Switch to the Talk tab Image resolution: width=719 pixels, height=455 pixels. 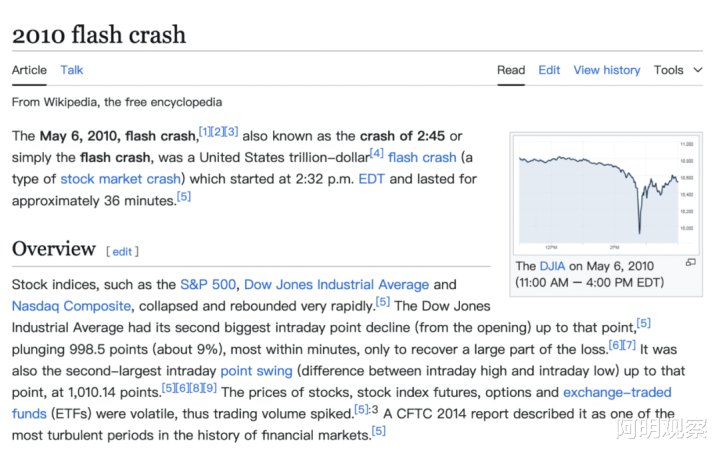72,70
